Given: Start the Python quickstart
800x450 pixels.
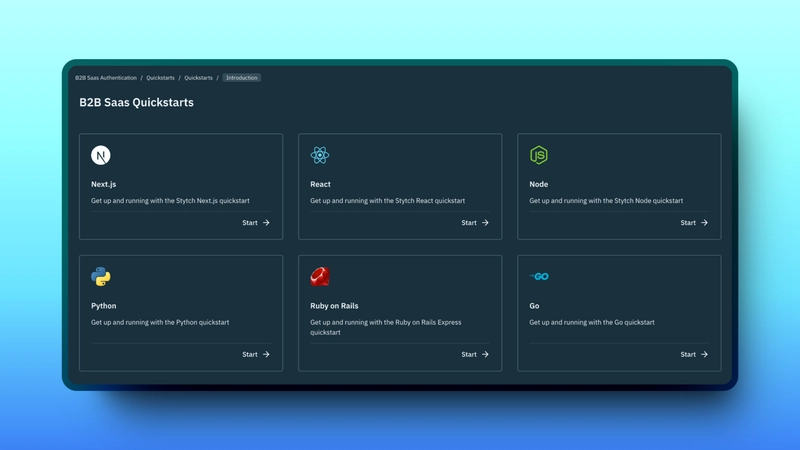Looking at the screenshot, I should (x=256, y=354).
